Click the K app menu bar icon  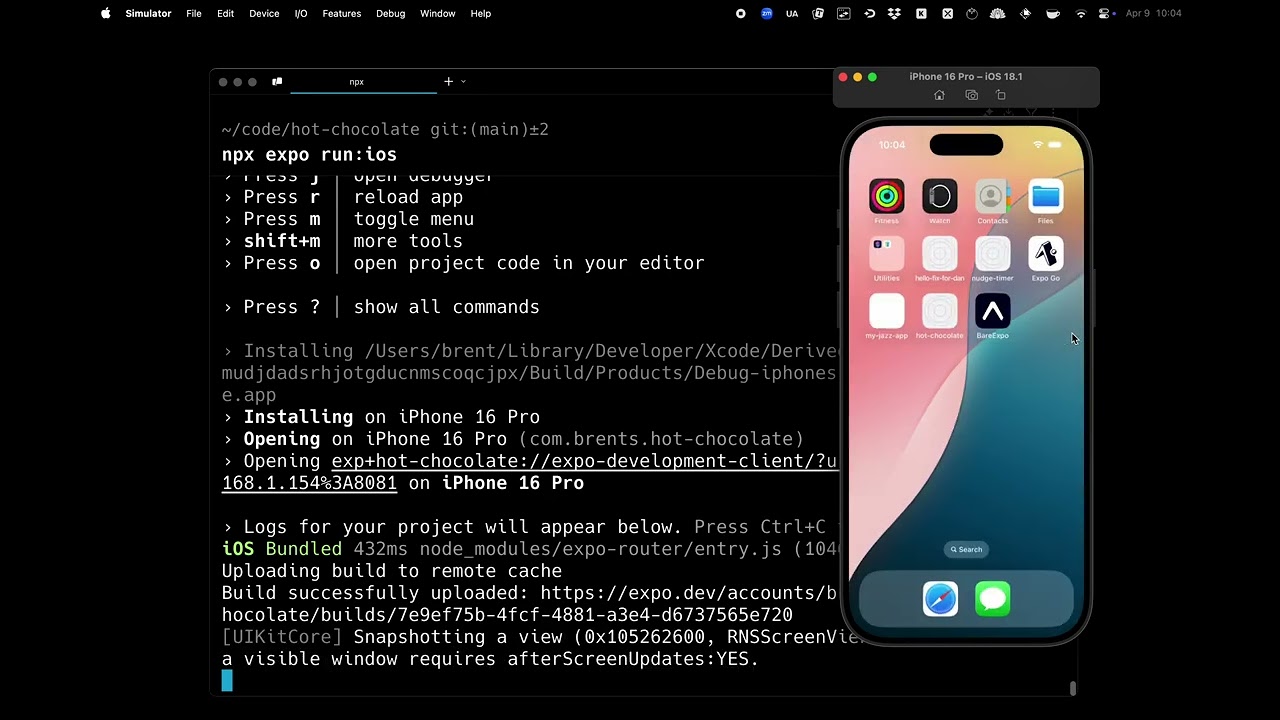pyautogui.click(x=921, y=13)
